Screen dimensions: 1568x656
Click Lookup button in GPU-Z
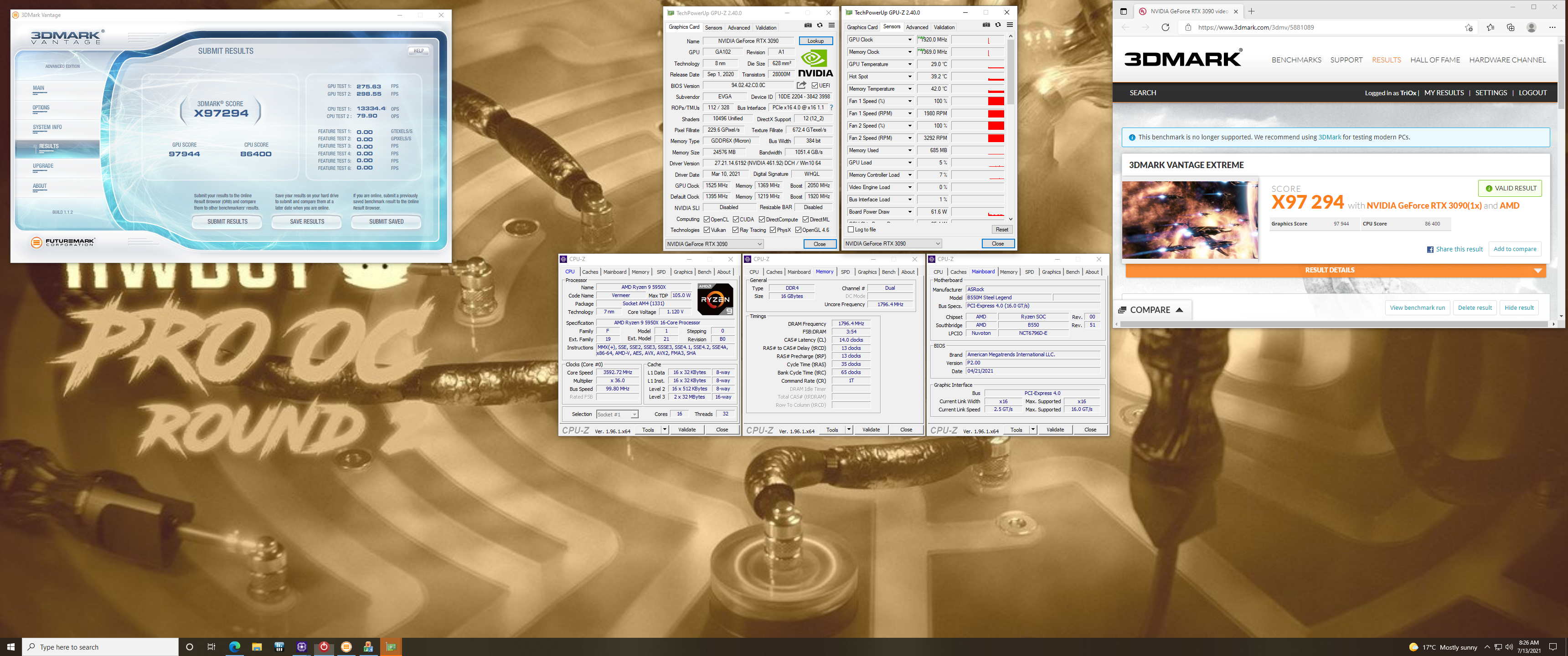tap(815, 41)
